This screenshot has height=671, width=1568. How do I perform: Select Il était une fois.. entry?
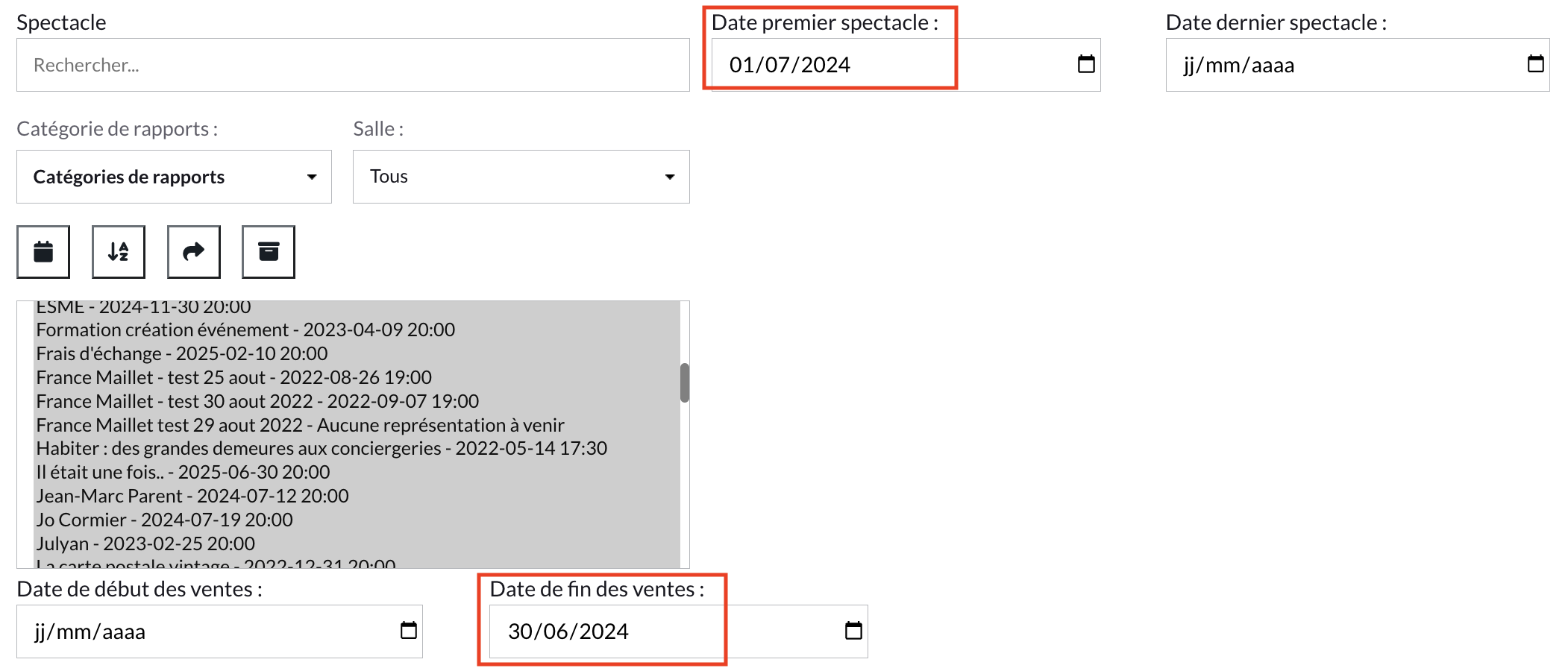coord(183,473)
